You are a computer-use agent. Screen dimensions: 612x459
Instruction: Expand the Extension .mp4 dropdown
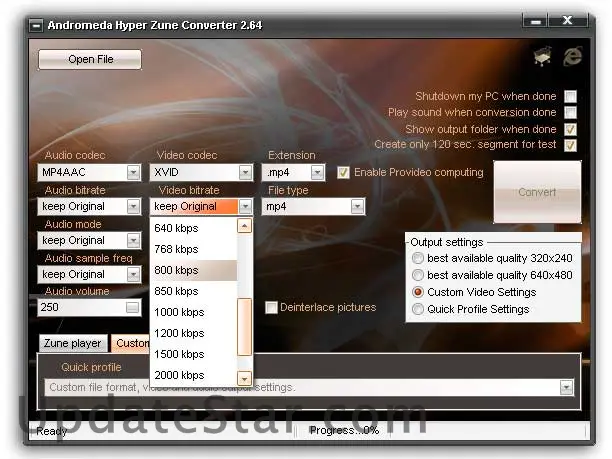[x=318, y=173]
